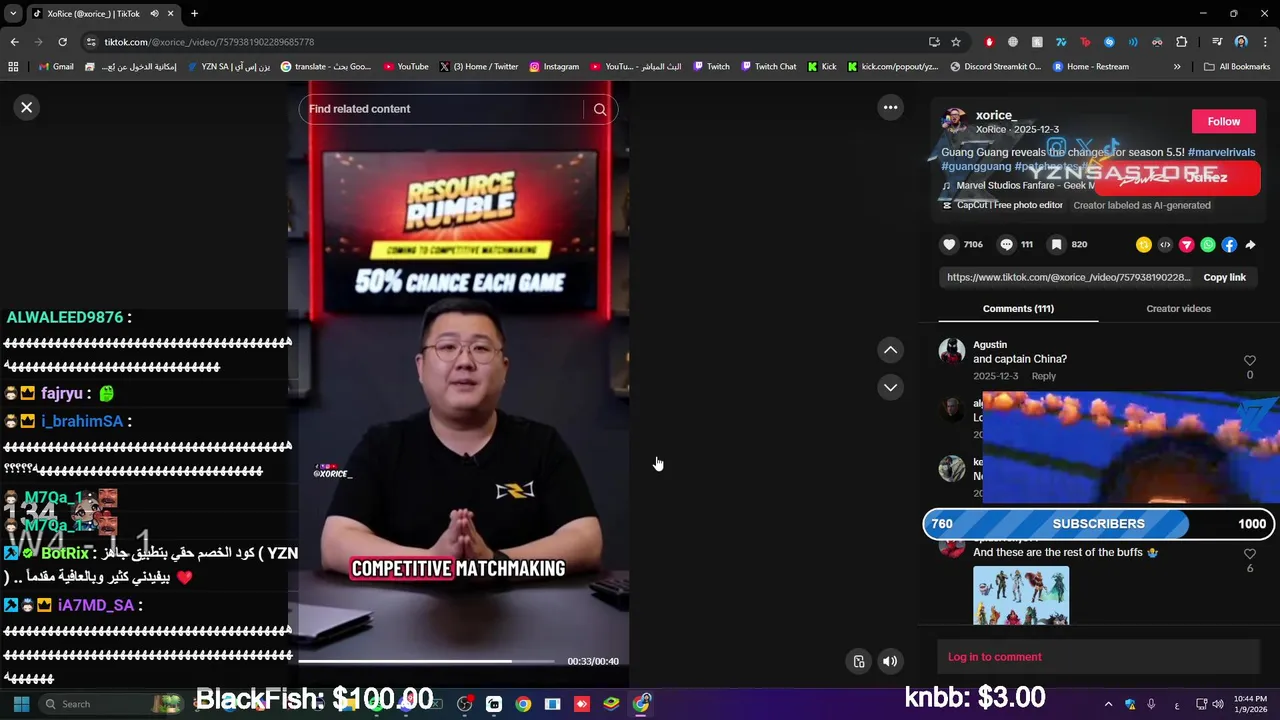Open the Home - Restream bookmark

[1091, 67]
